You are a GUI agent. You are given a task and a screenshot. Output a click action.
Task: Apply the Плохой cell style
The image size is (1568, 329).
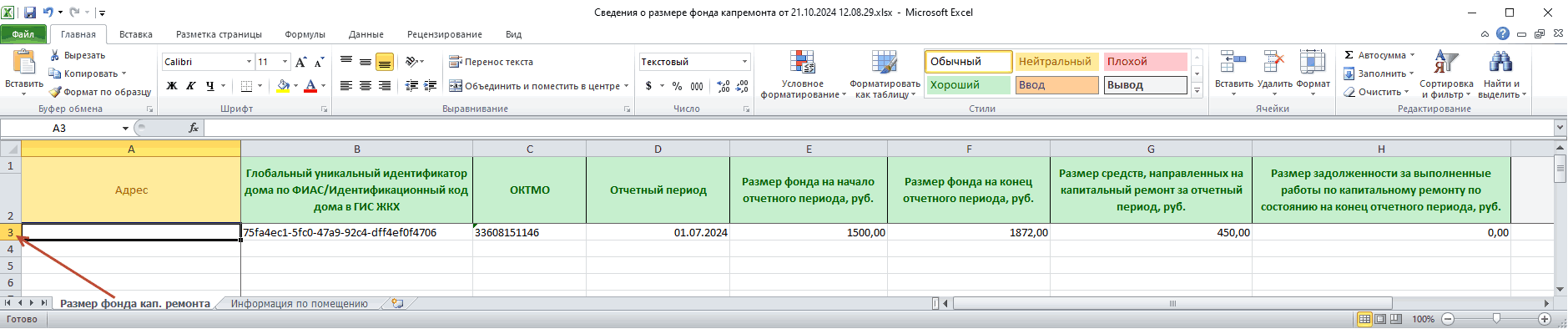(x=1146, y=62)
